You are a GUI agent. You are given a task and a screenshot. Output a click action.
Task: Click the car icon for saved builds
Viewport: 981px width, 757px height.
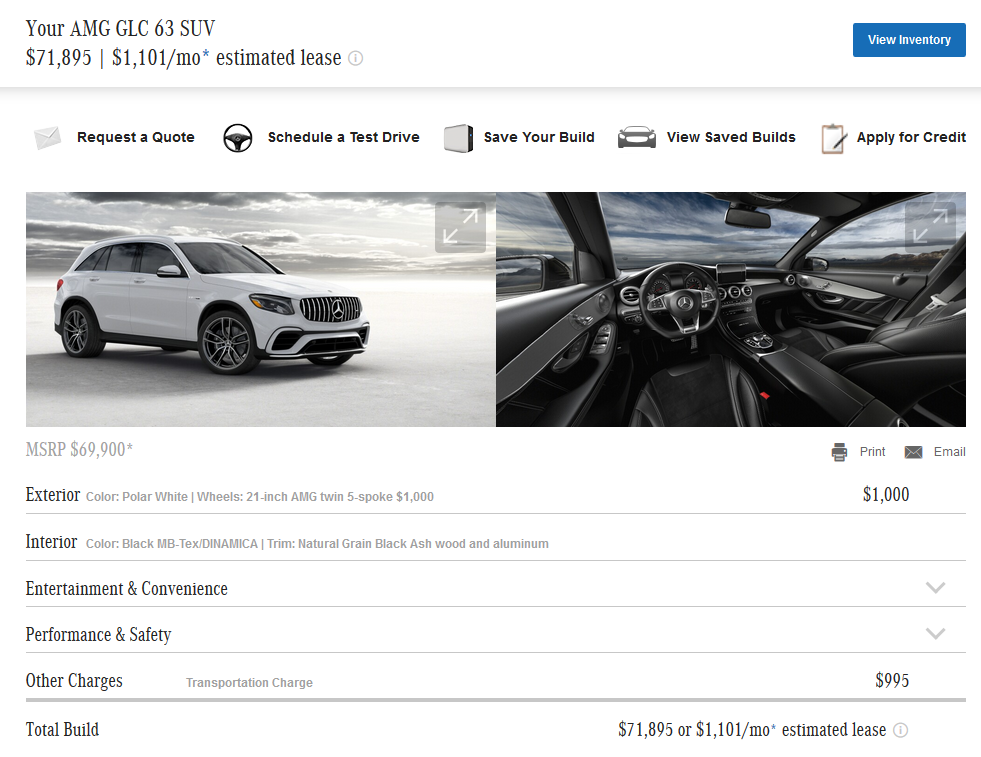[x=636, y=138]
